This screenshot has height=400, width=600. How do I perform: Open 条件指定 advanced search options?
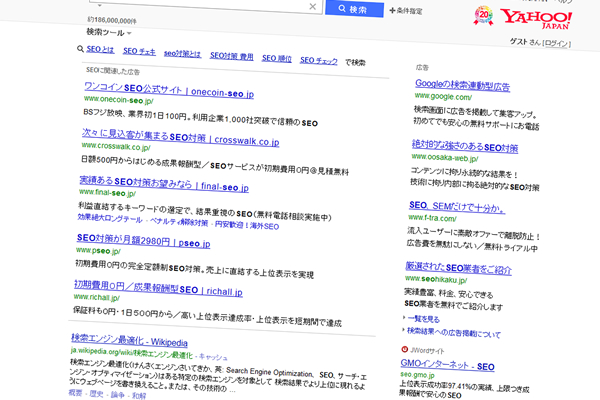tap(406, 11)
